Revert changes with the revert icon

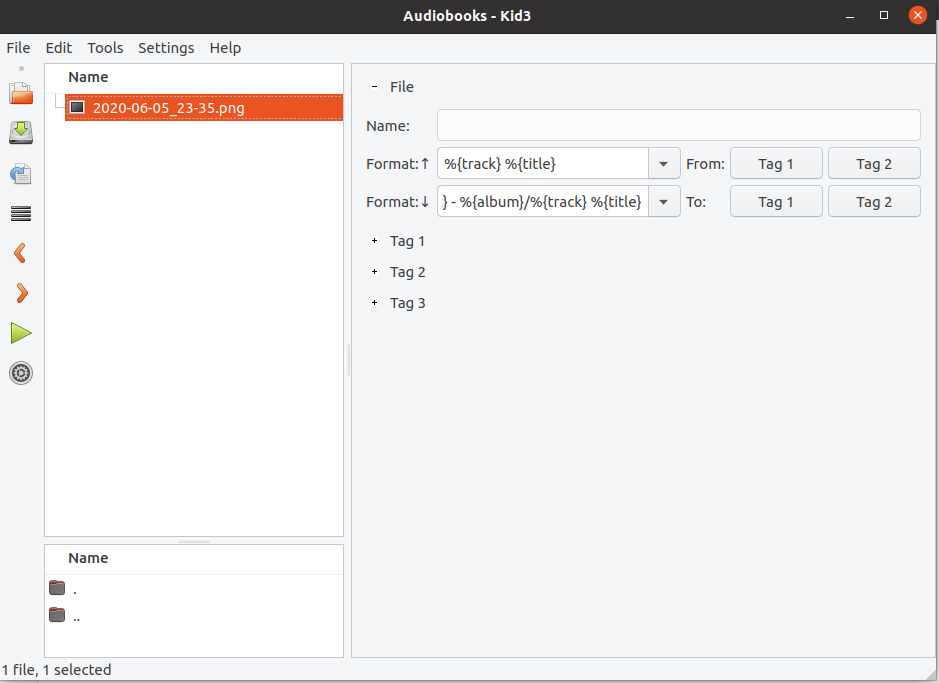20,173
